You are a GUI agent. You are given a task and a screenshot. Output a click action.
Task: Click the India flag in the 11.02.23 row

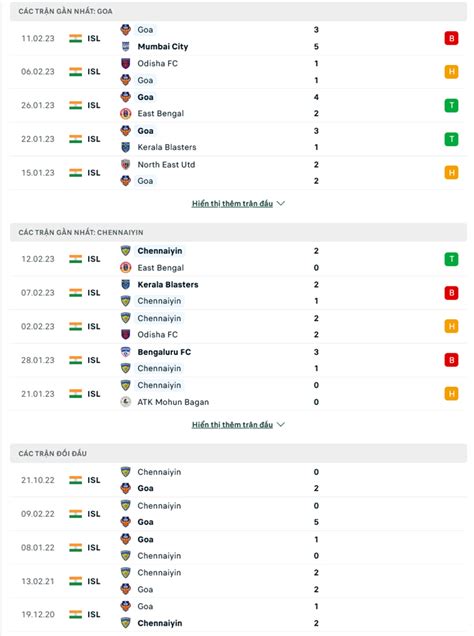pos(75,39)
